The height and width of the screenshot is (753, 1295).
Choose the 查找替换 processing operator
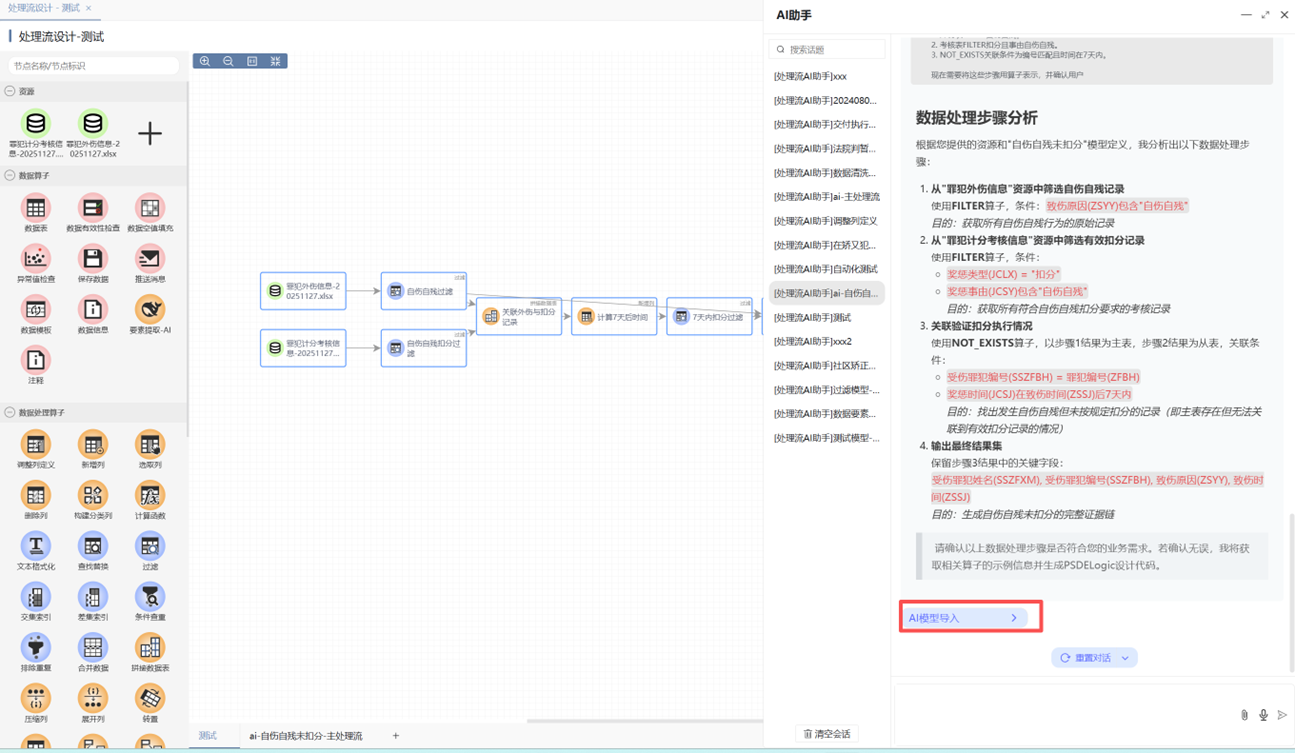[93, 547]
